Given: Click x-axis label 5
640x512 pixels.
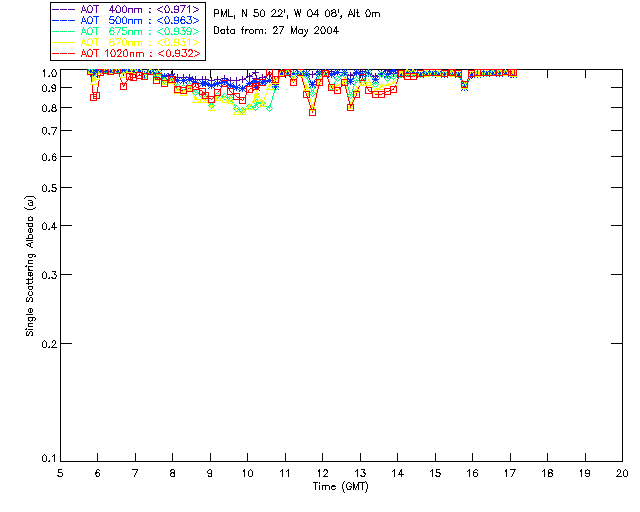Looking at the screenshot, I should 60,473.
